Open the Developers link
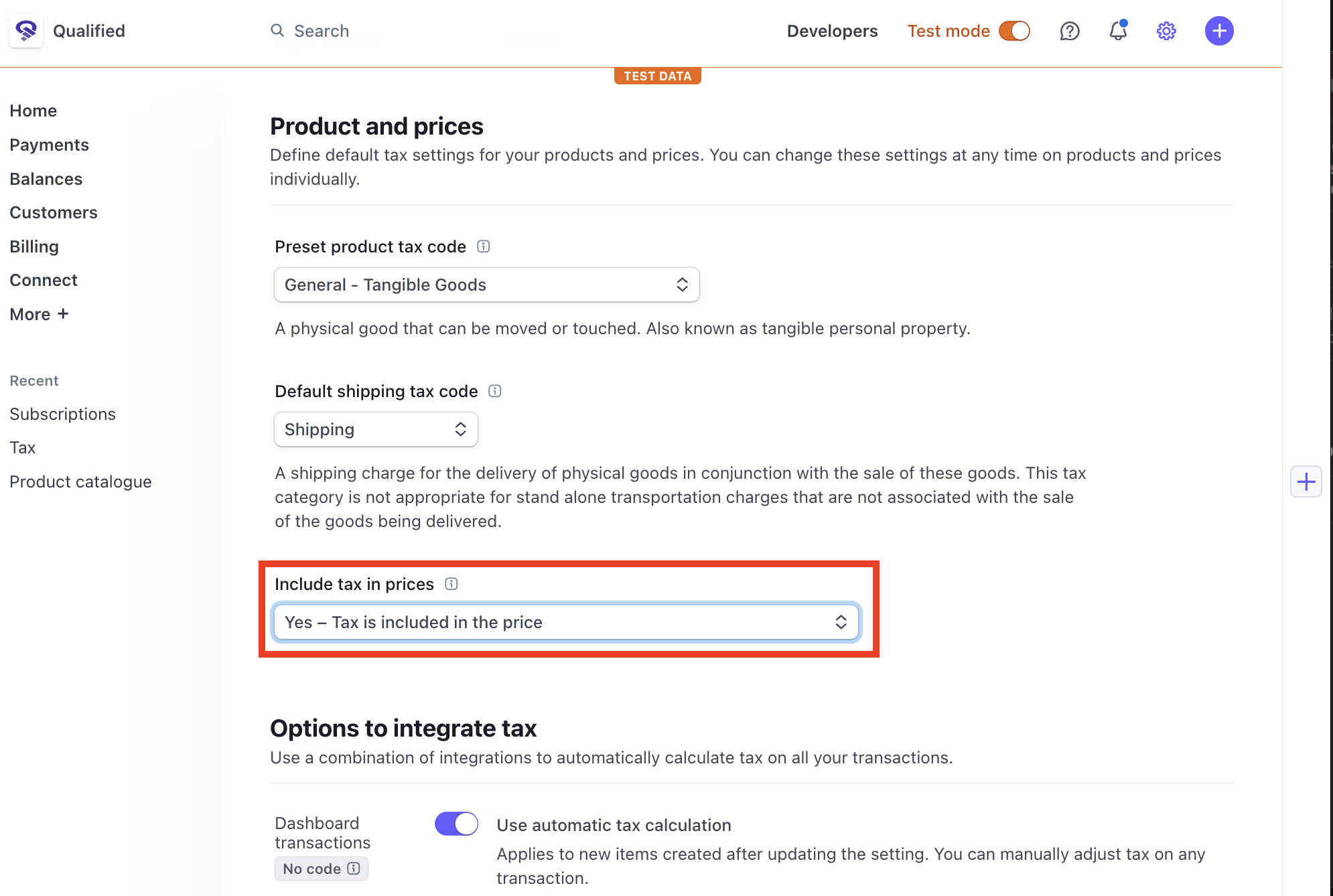Image resolution: width=1333 pixels, height=896 pixels. 832,31
